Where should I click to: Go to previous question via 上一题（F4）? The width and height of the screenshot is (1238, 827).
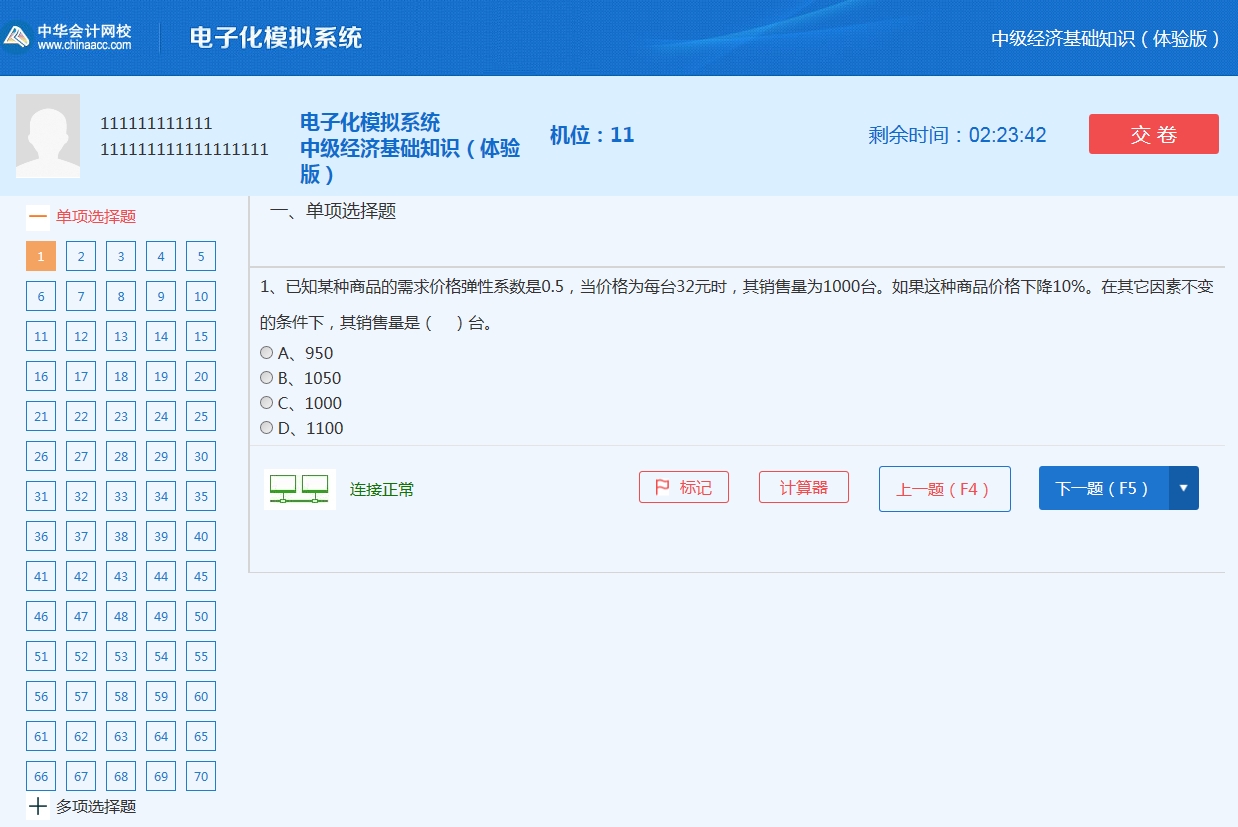click(944, 488)
